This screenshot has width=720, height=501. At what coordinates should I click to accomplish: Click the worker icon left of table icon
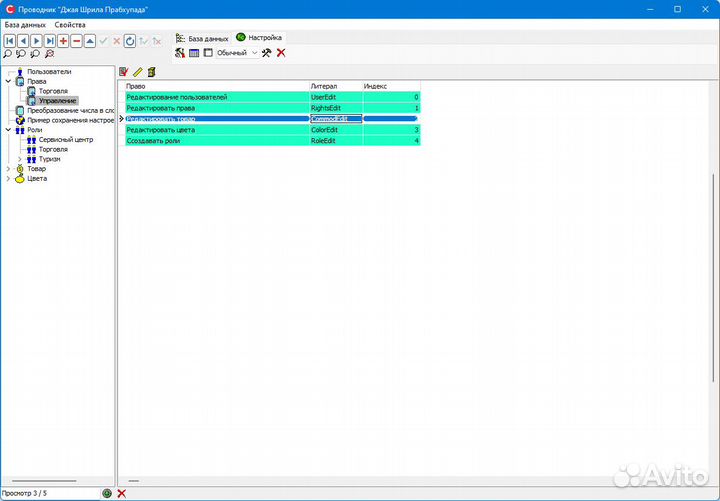pyautogui.click(x=180, y=53)
